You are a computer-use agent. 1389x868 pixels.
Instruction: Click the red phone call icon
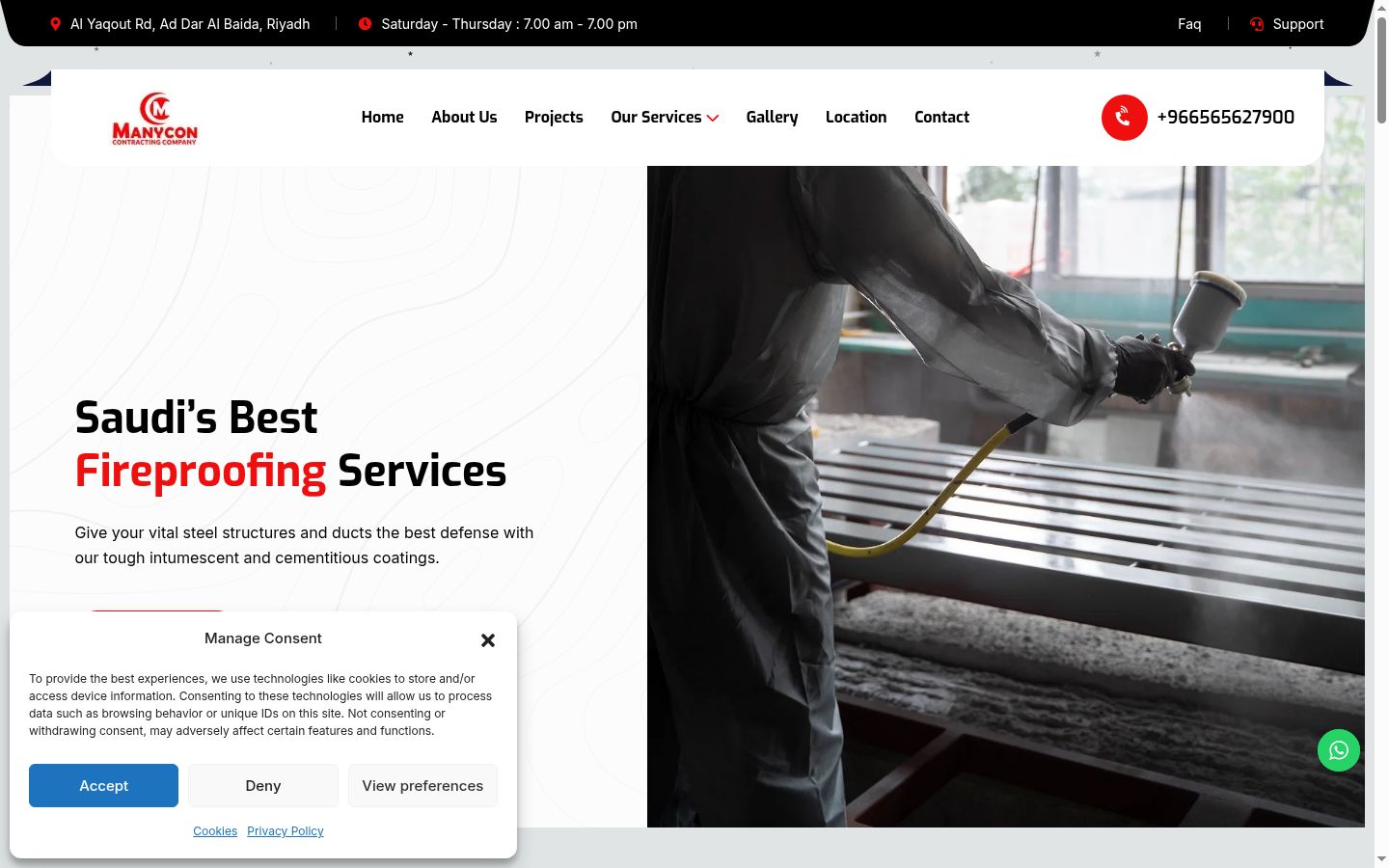1124,118
